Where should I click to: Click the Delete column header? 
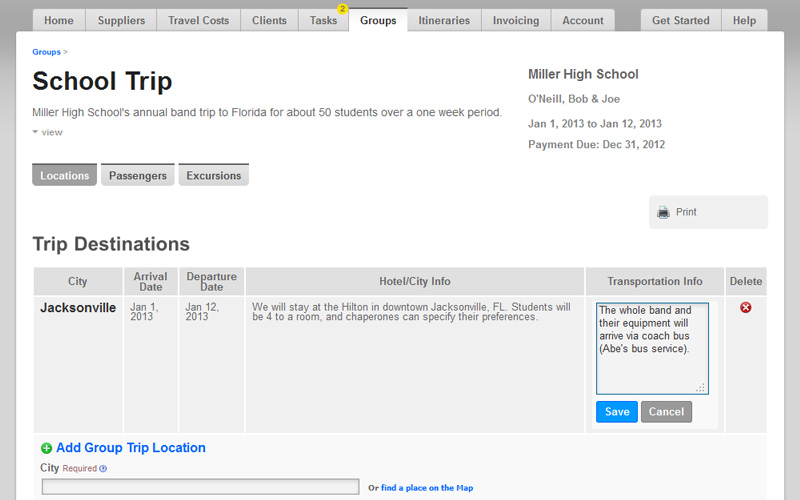746,281
